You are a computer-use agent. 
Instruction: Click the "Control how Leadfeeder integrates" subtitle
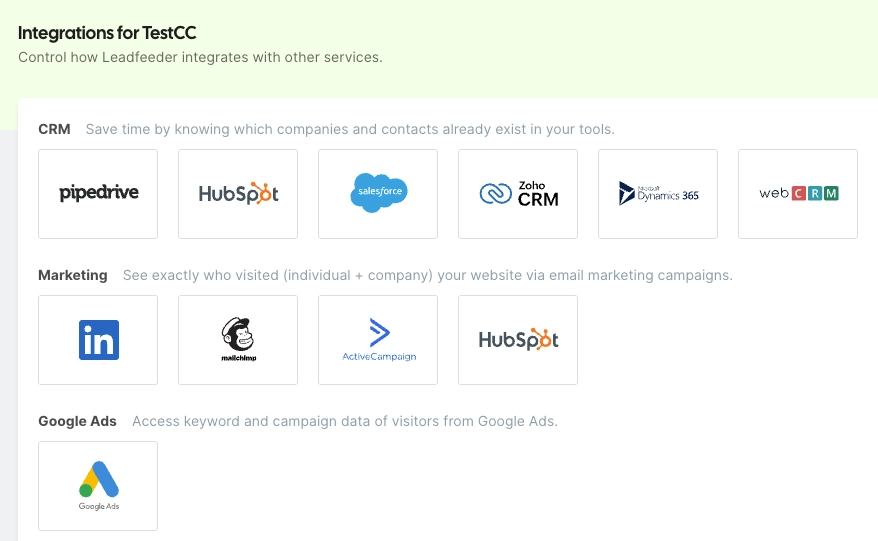(x=200, y=57)
